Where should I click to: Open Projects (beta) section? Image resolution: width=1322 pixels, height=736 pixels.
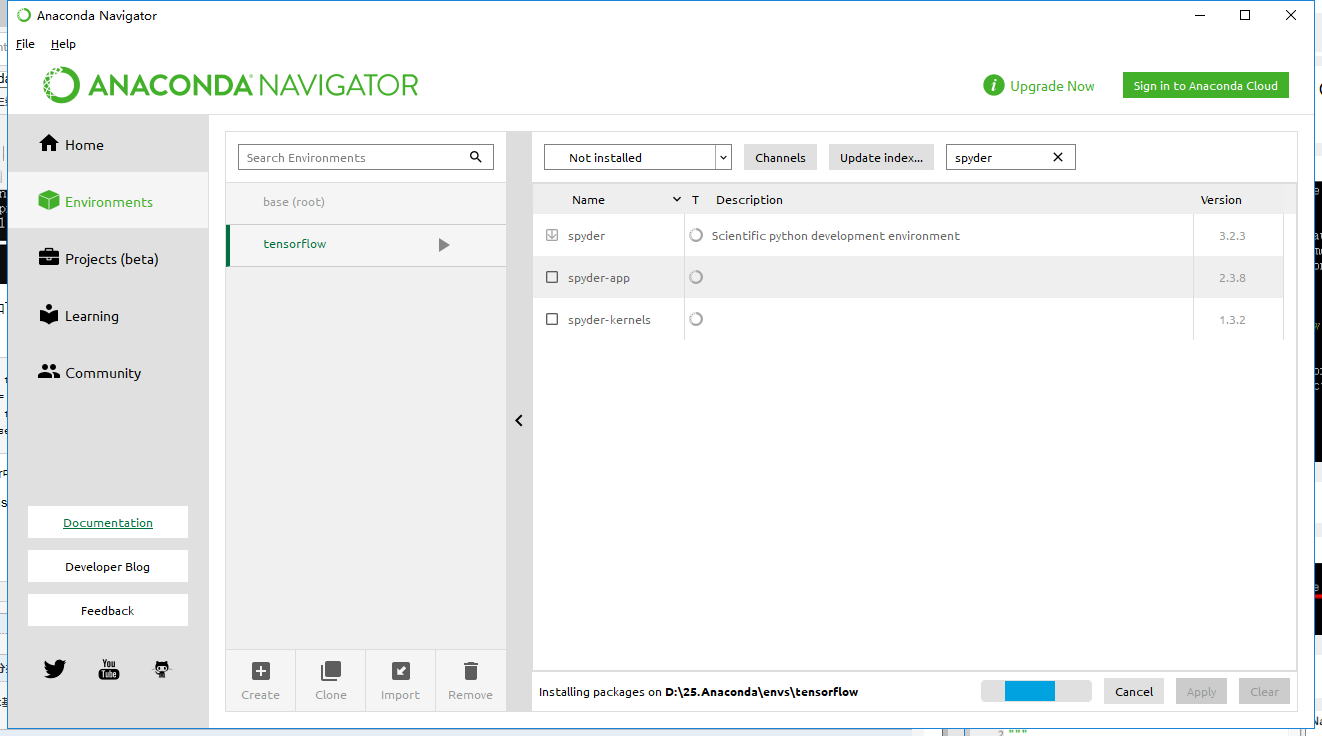coord(108,259)
